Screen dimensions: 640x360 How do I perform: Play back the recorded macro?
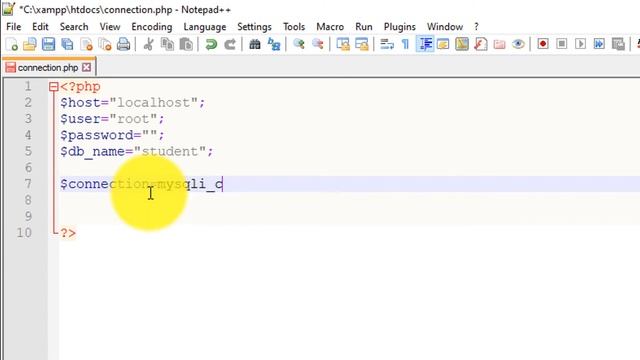click(x=580, y=44)
